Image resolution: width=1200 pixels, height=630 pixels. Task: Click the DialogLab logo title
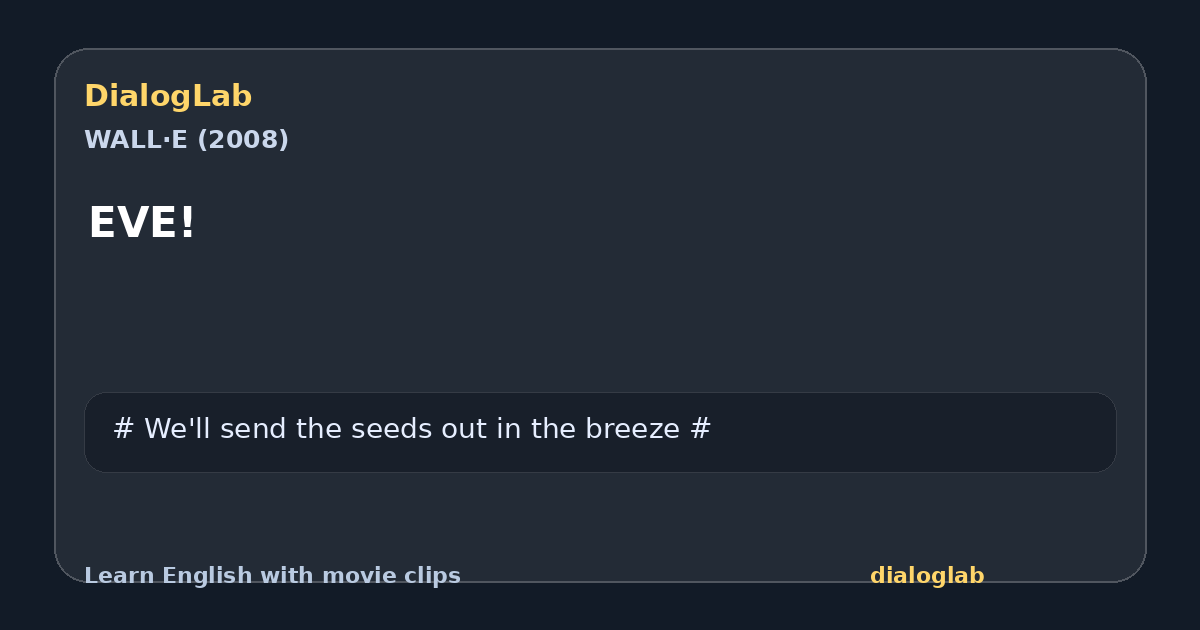(168, 96)
